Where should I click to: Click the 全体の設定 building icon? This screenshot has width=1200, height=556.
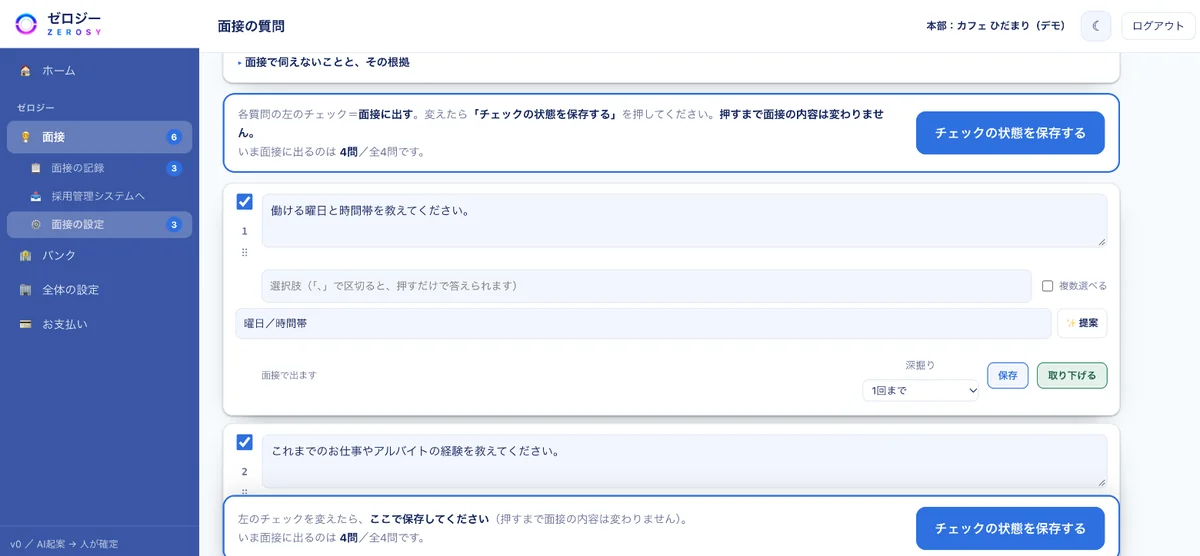click(26, 290)
